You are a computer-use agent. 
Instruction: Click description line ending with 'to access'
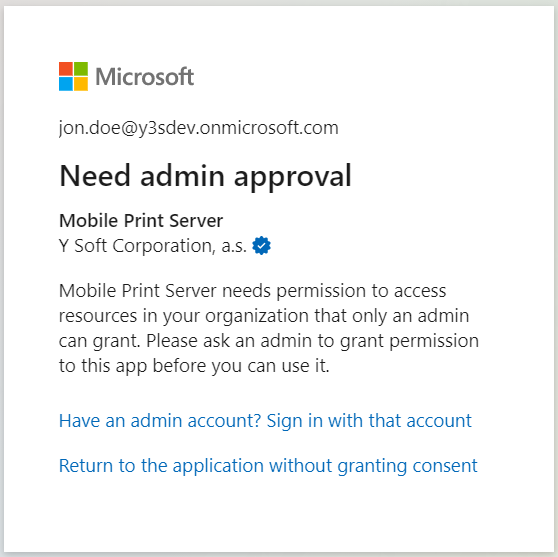252,291
